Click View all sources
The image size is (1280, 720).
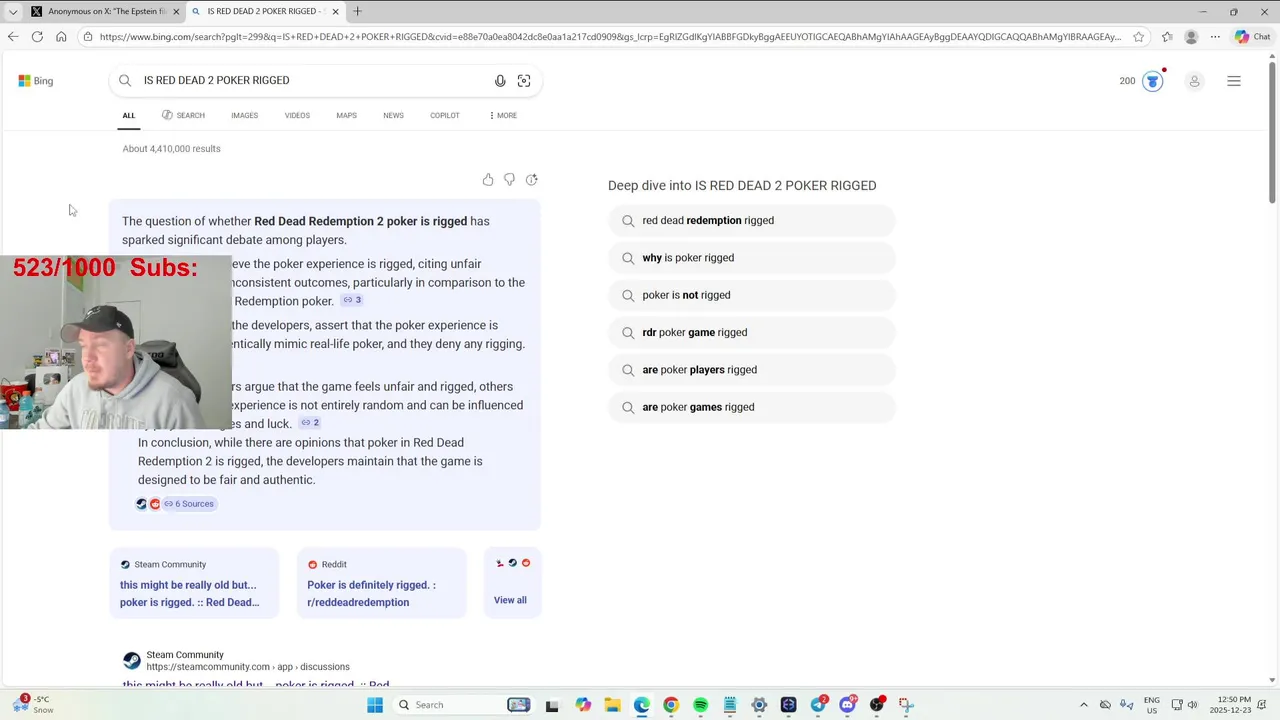[x=510, y=600]
